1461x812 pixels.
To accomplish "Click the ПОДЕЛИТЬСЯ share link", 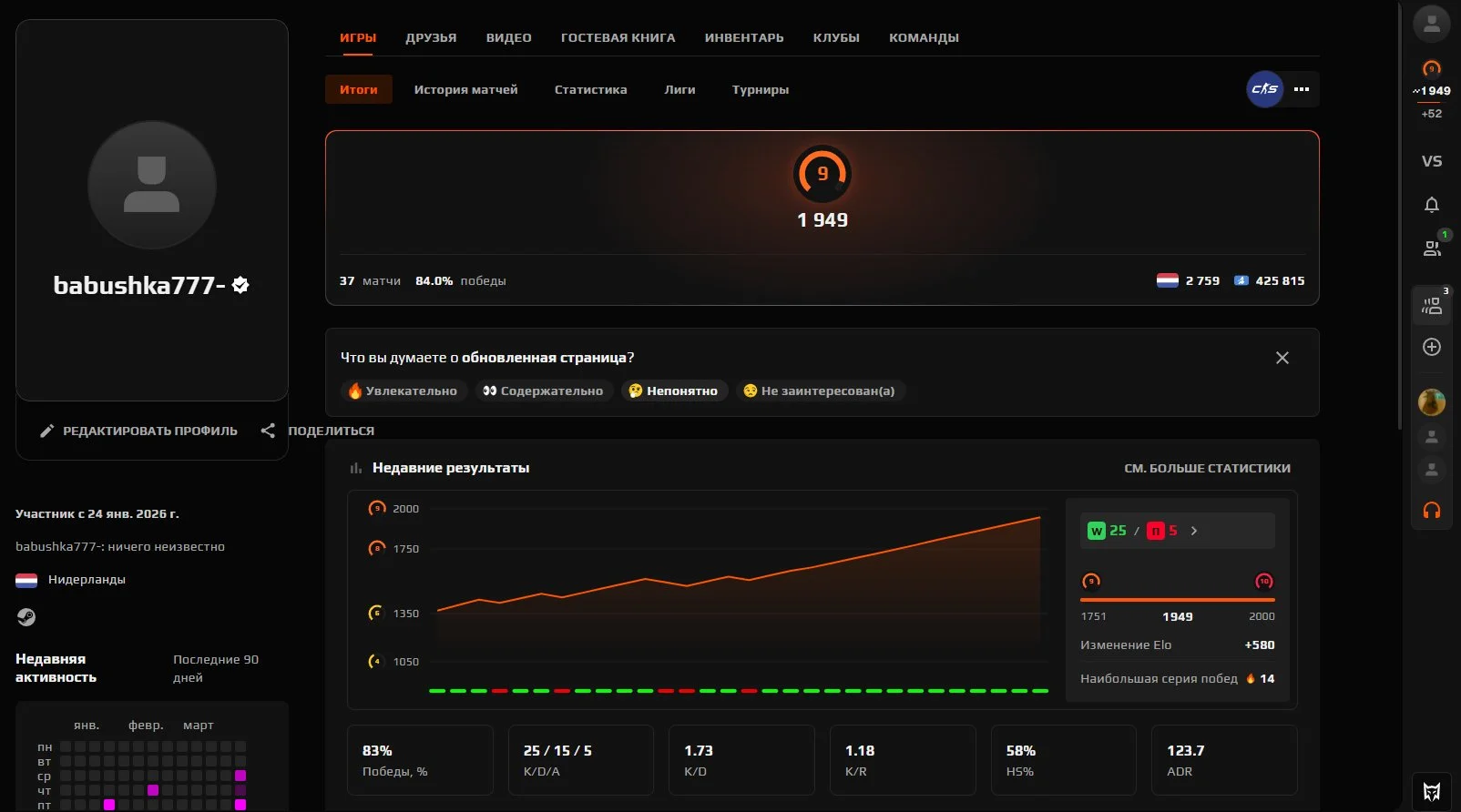I will (x=319, y=431).
